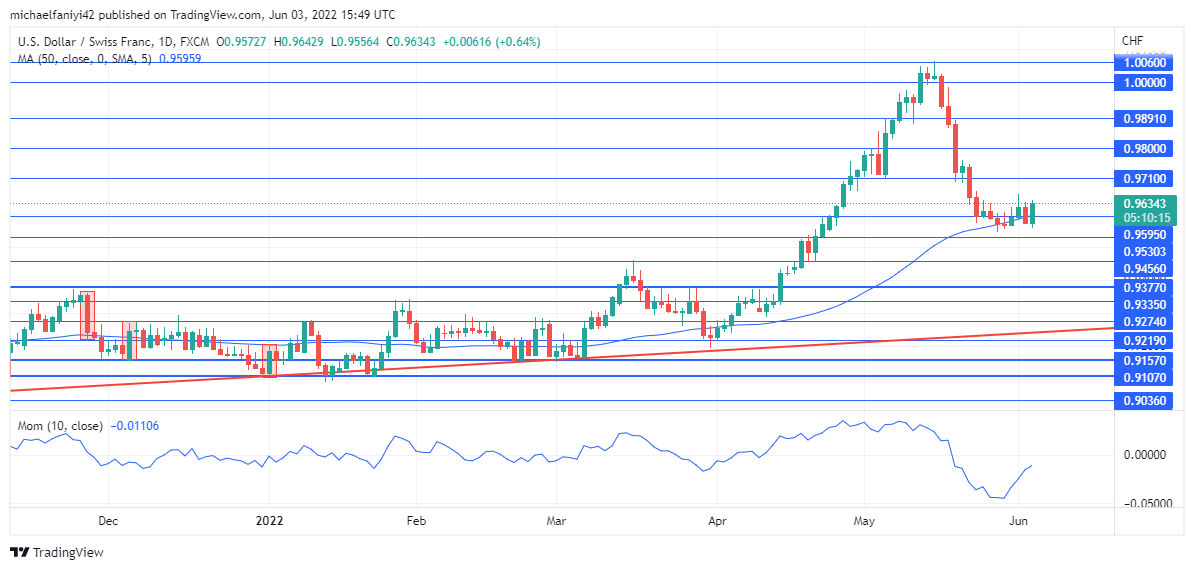Click the momentum scale −0.05000 label

(1146, 503)
